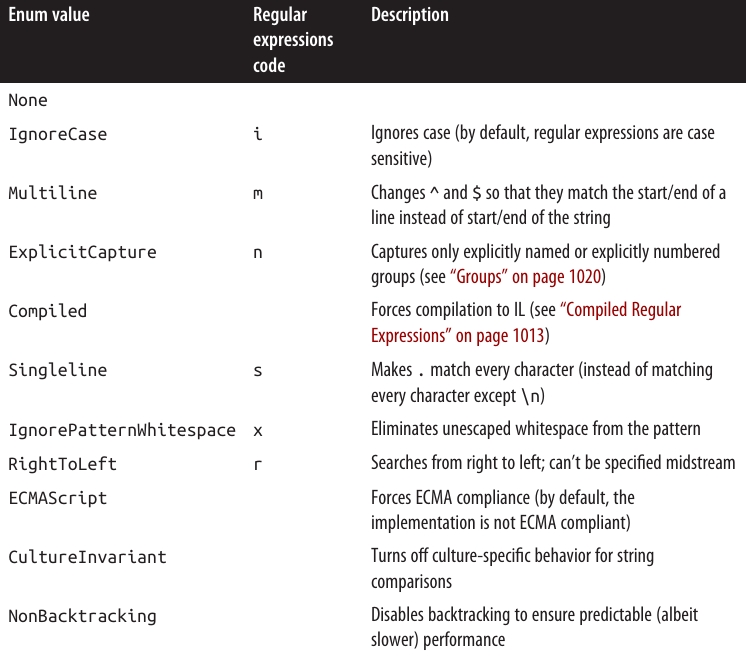Click the Description column header

pos(409,15)
